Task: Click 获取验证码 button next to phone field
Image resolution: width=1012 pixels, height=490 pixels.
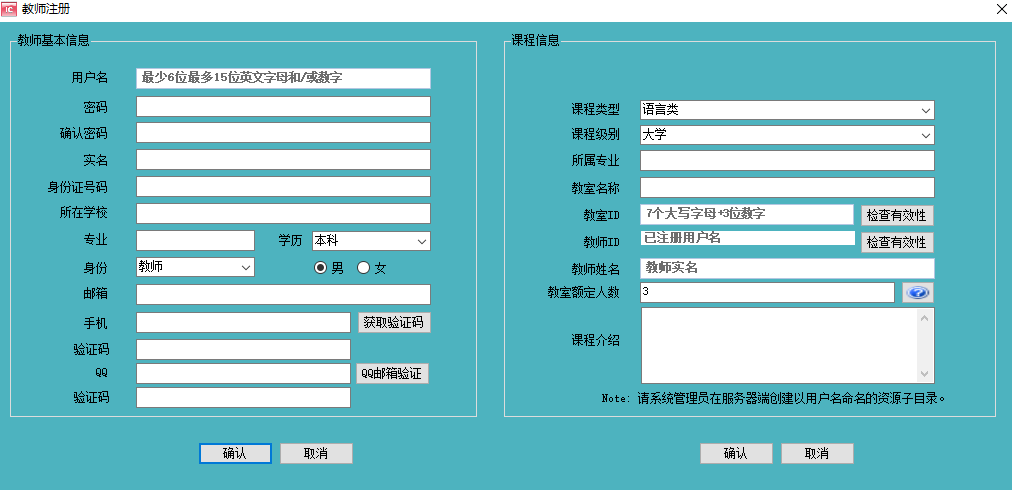Action: (x=394, y=322)
